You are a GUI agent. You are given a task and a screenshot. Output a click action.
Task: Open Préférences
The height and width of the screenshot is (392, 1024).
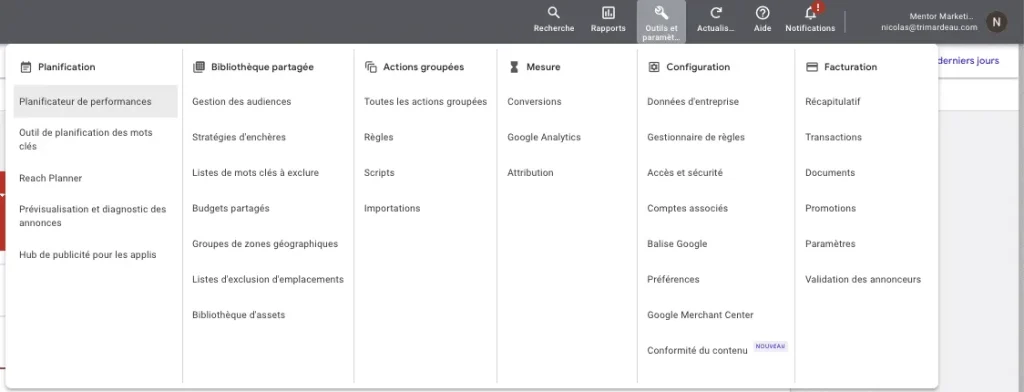[x=673, y=279]
